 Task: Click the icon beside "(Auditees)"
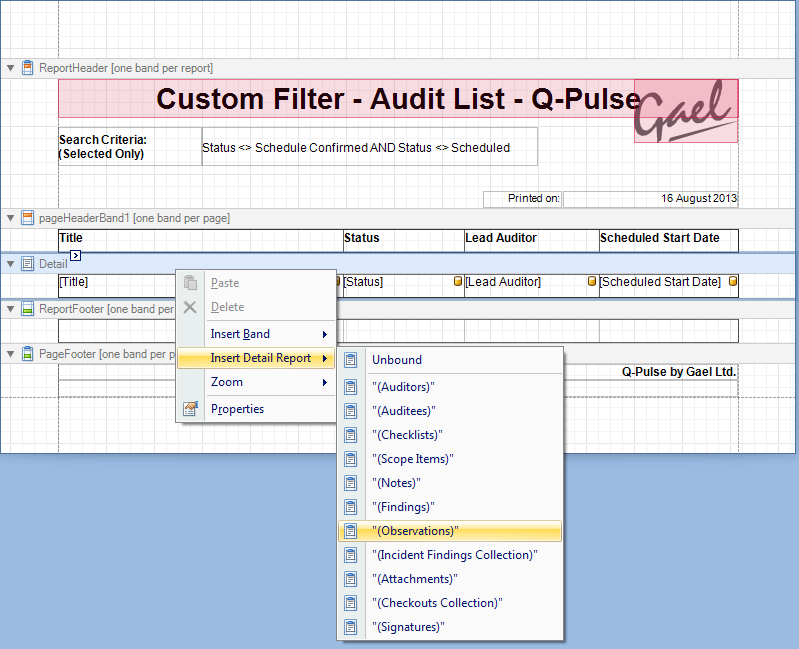[351, 411]
